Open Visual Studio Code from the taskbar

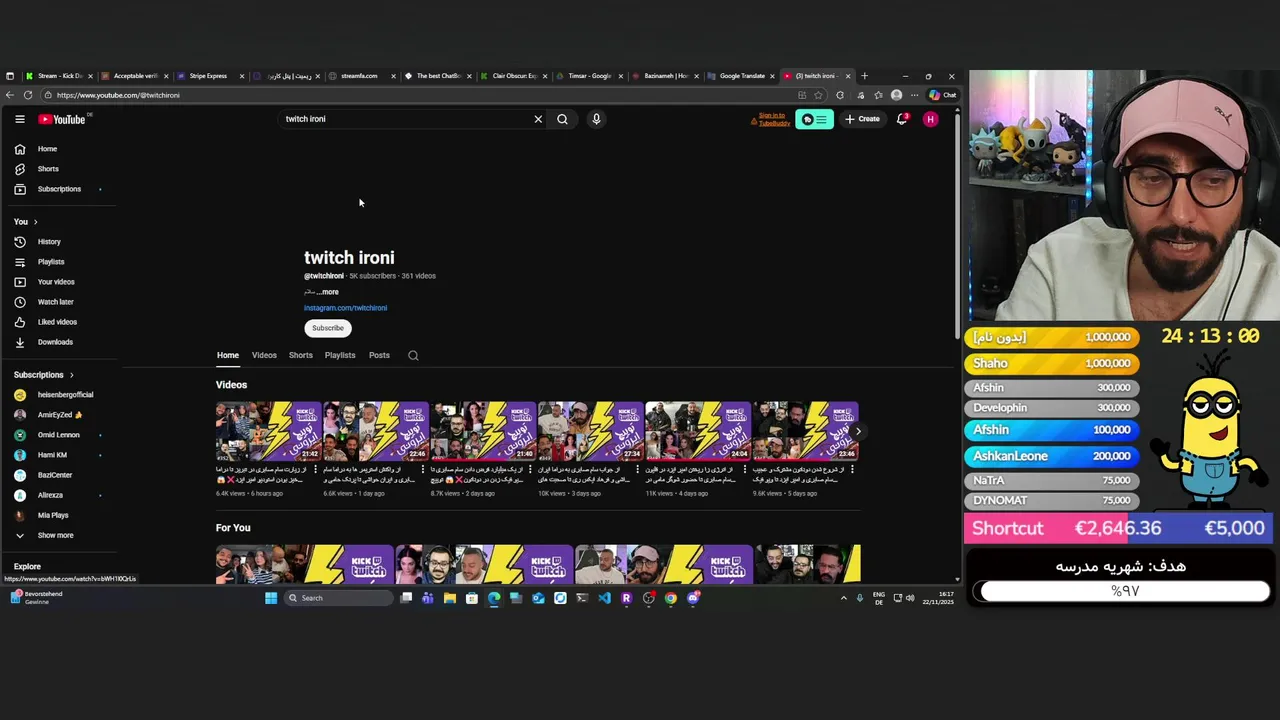604,598
